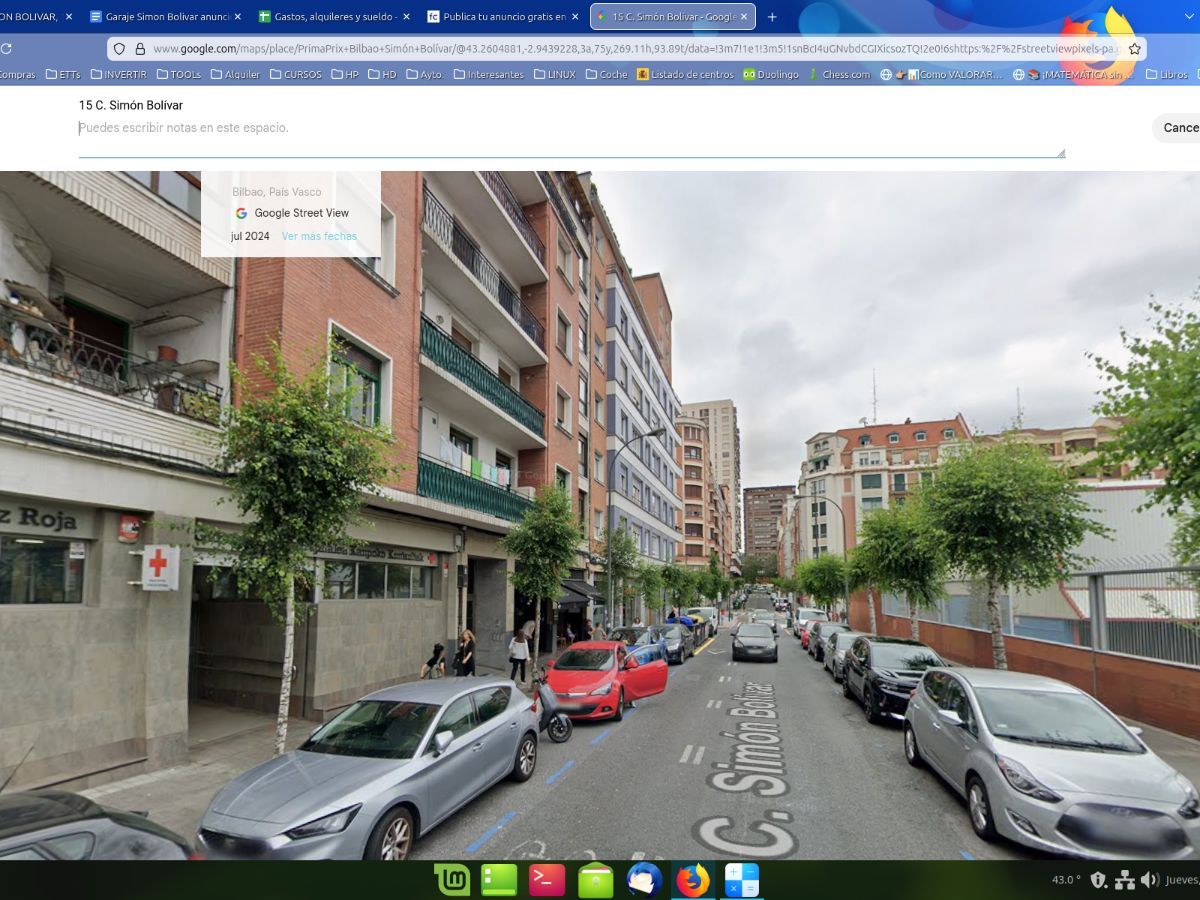The width and height of the screenshot is (1200, 900).
Task: Mute audio with the speaker tray icon
Action: coord(1146,880)
